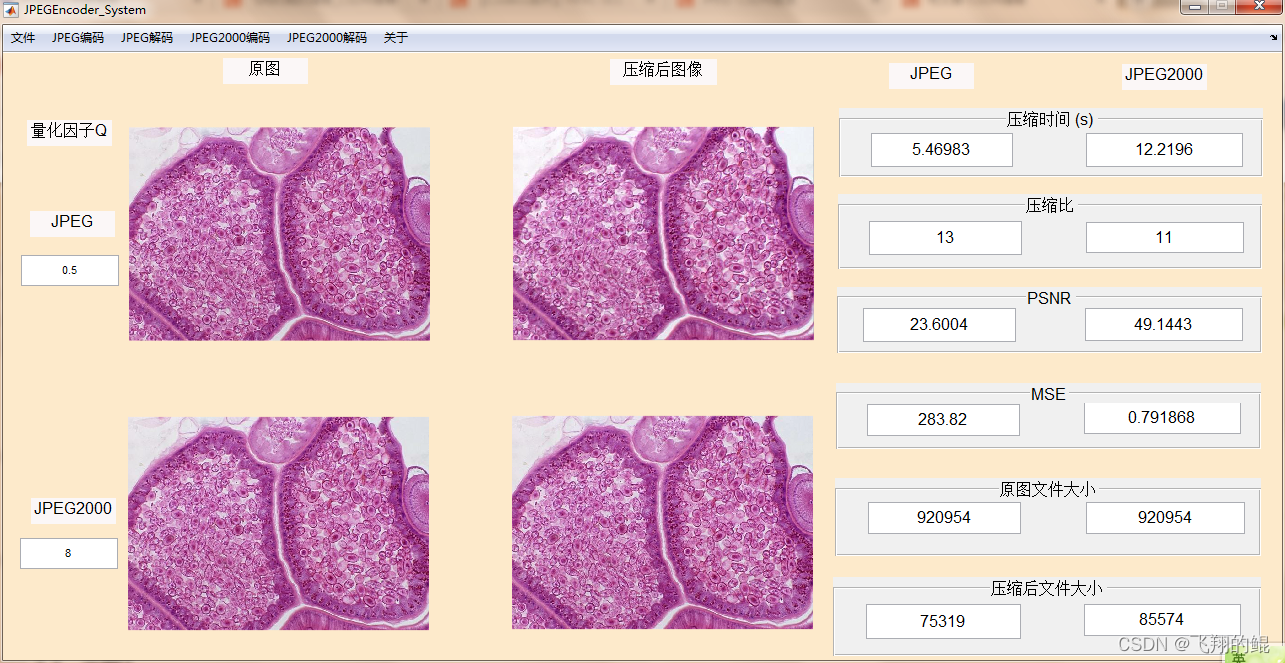Click the 原图文件大小 panel title
1285x663 pixels.
point(1047,489)
